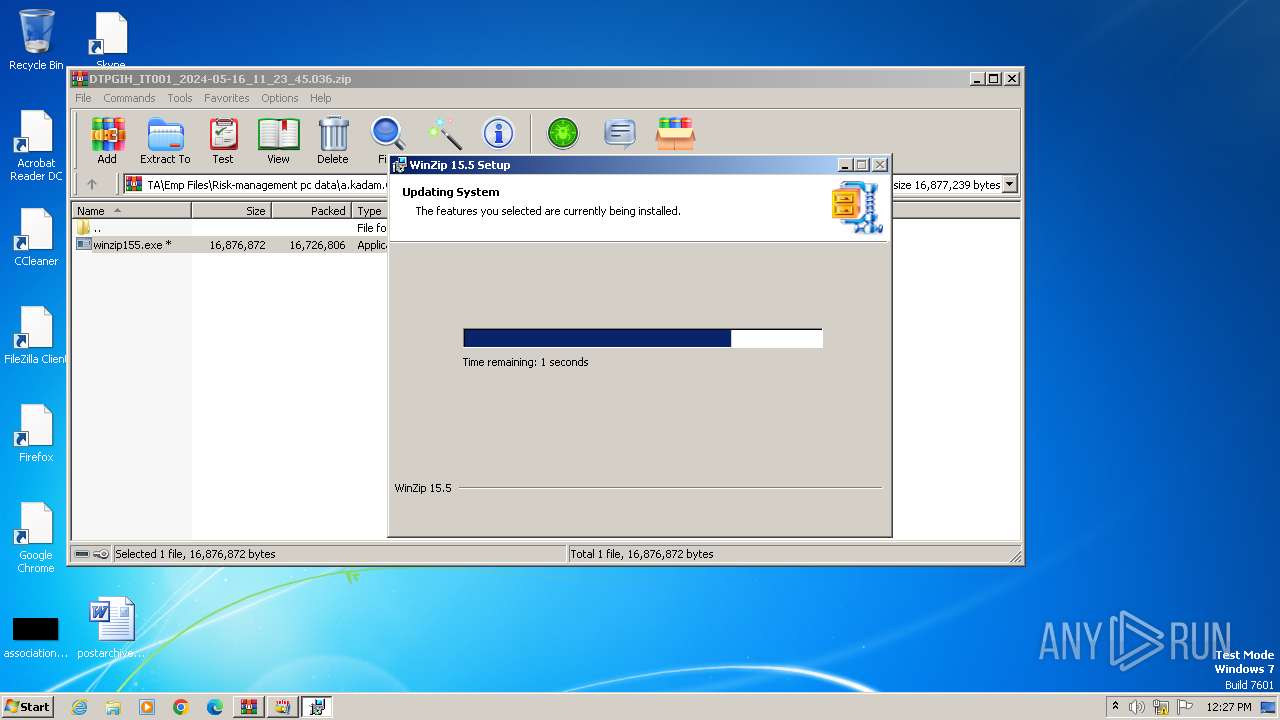Click the Extract To toolbar icon

click(165, 141)
